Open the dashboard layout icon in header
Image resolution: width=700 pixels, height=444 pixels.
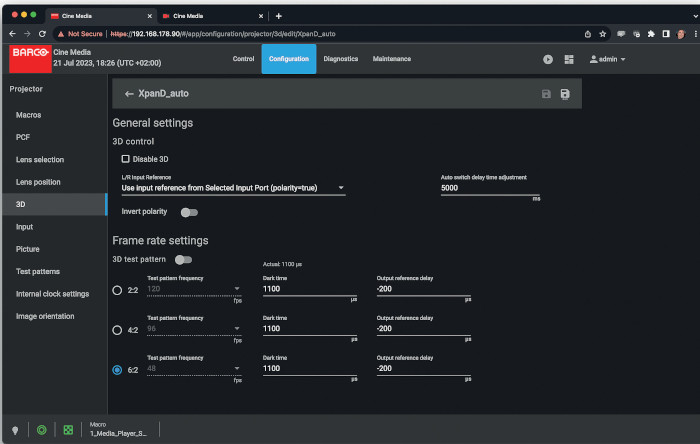tap(569, 59)
